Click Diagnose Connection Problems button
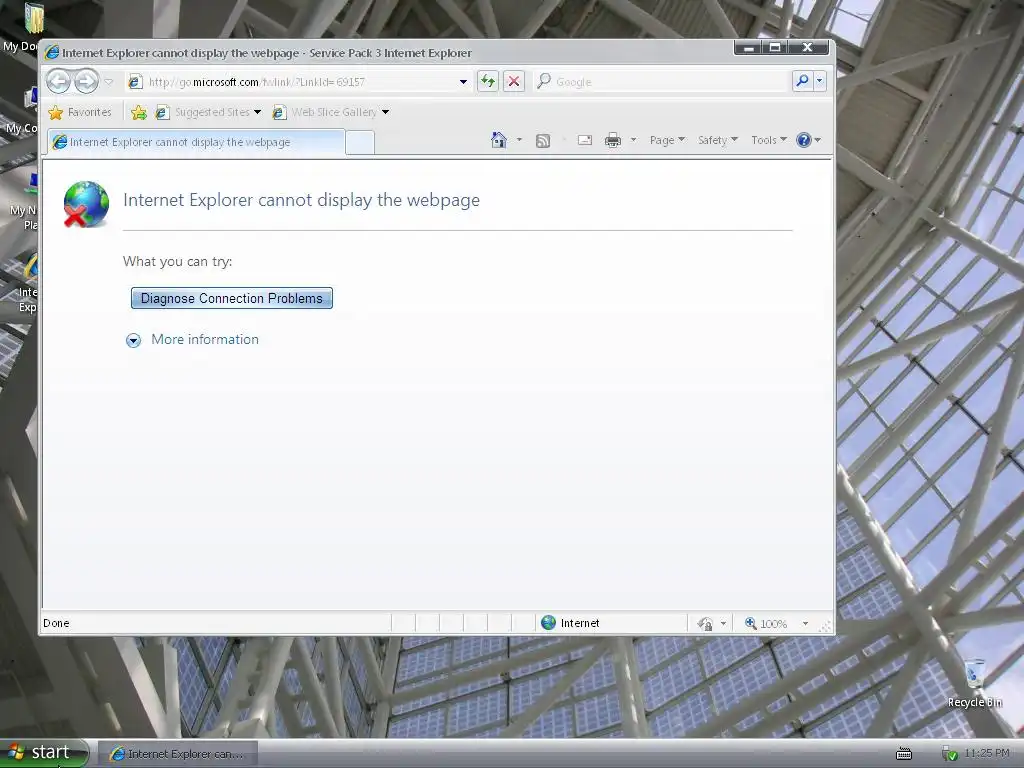Image resolution: width=1024 pixels, height=768 pixels. click(232, 298)
